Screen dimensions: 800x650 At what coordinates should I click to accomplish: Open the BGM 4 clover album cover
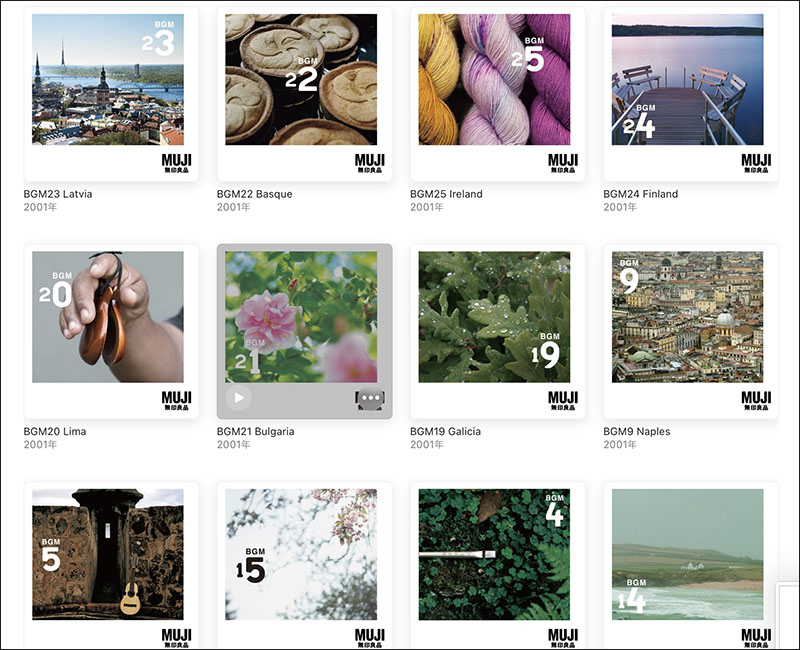click(498, 565)
